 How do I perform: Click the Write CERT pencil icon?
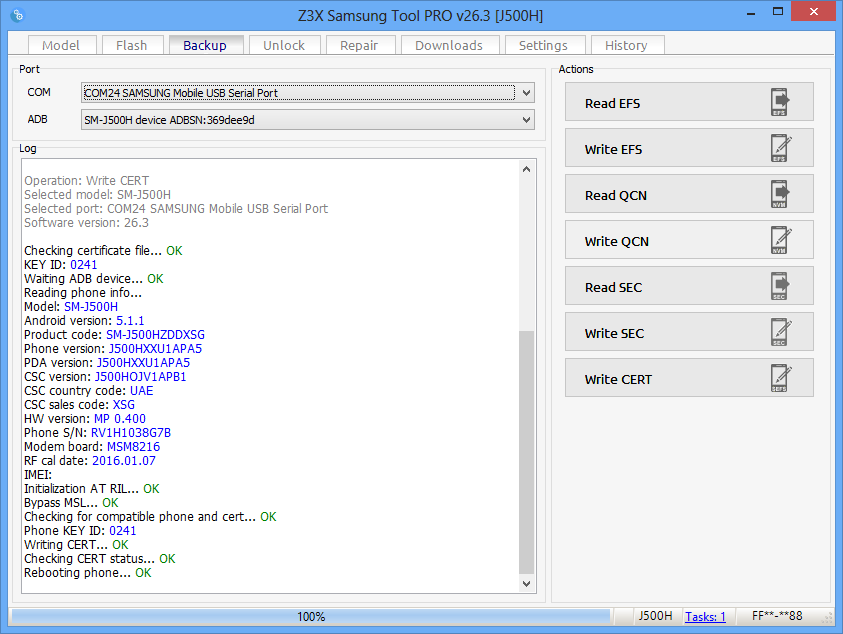(781, 377)
